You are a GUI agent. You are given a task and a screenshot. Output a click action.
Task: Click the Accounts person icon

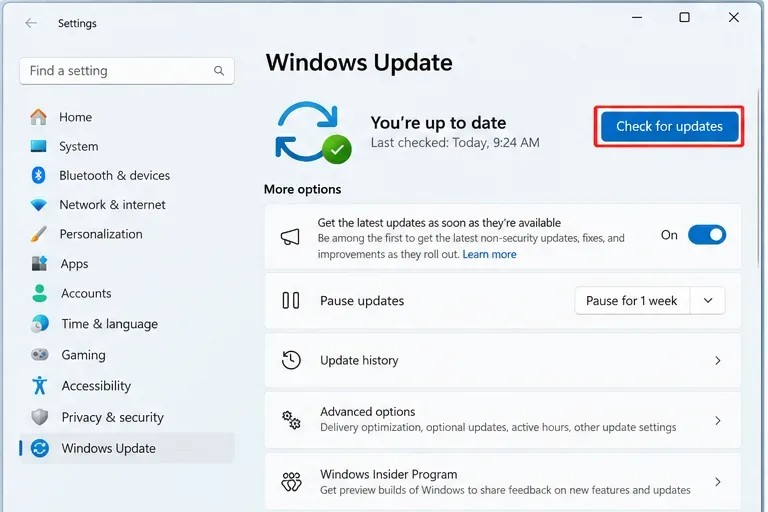click(39, 293)
